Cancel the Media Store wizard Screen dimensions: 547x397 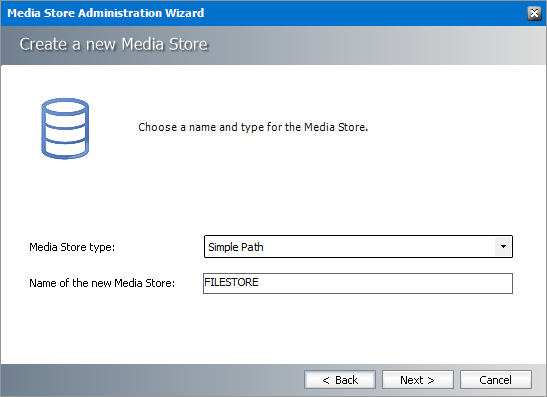coord(496,380)
